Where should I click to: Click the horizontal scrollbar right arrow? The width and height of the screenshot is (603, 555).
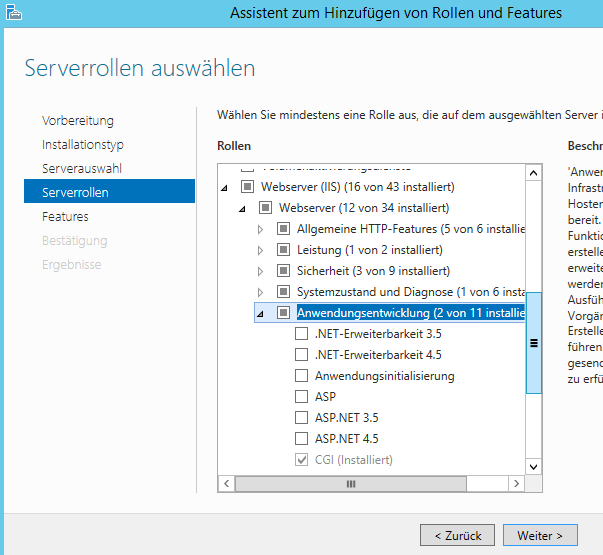tap(516, 483)
